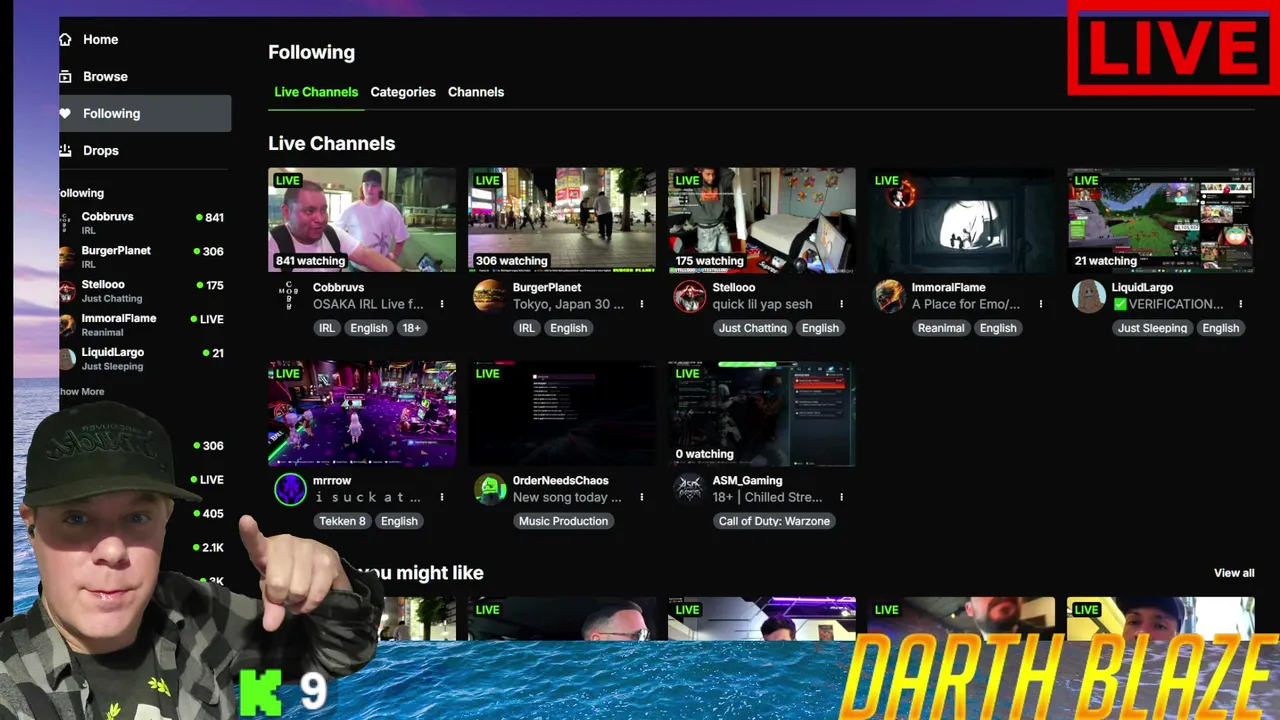Click the Tekken 8 tag under mrrrow
The image size is (1280, 720).
pos(342,521)
